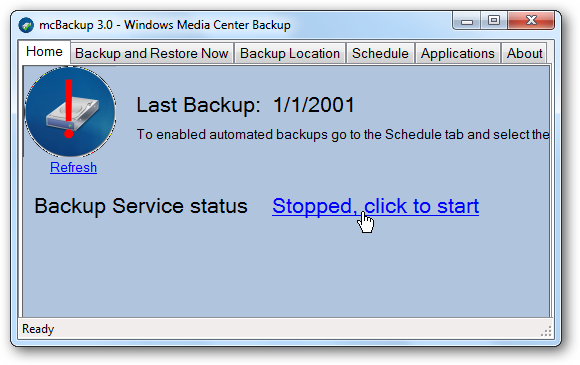Click the Ready status bar
This screenshot has width=580, height=365.
[x=286, y=328]
